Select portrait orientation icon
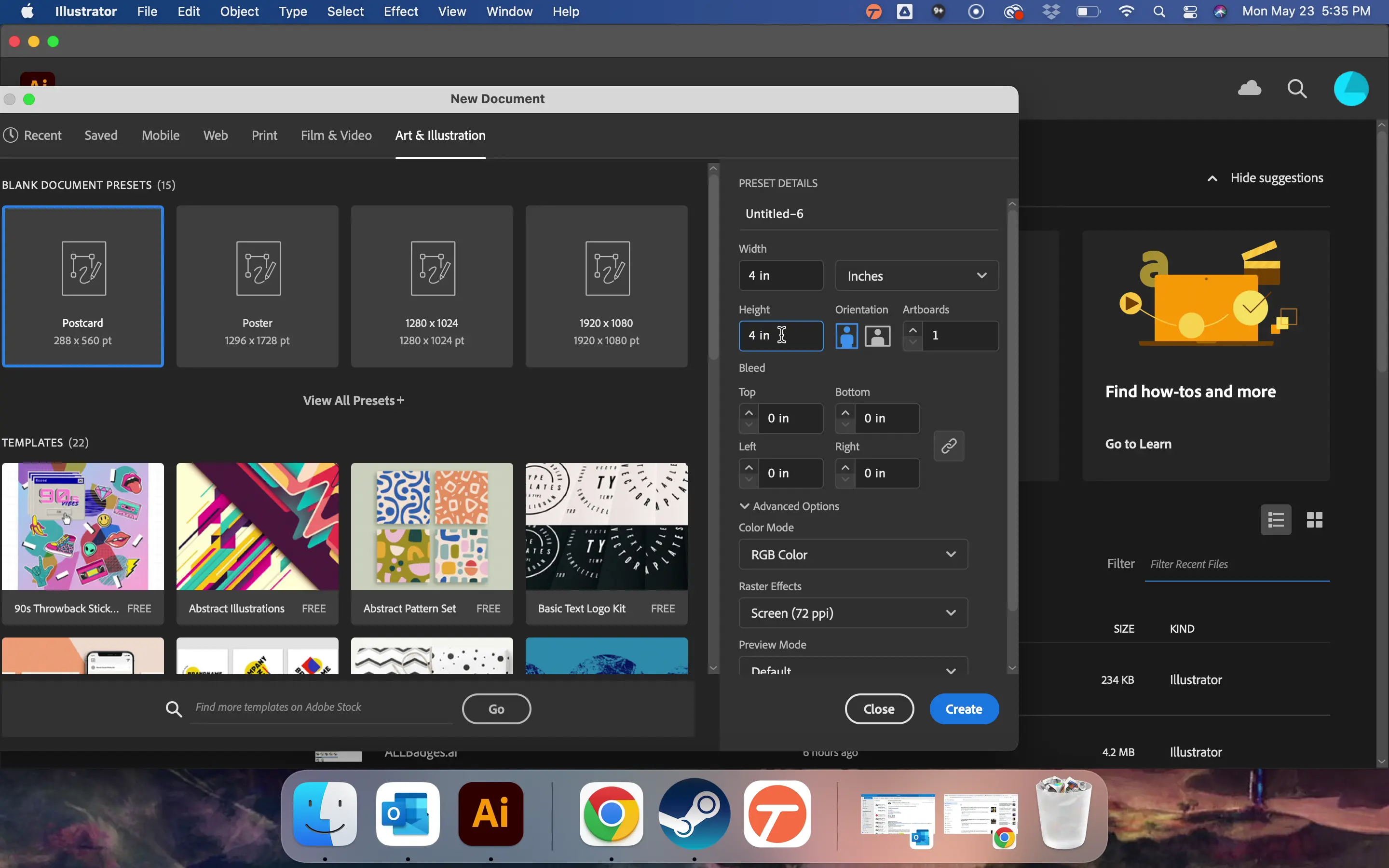 coord(846,336)
